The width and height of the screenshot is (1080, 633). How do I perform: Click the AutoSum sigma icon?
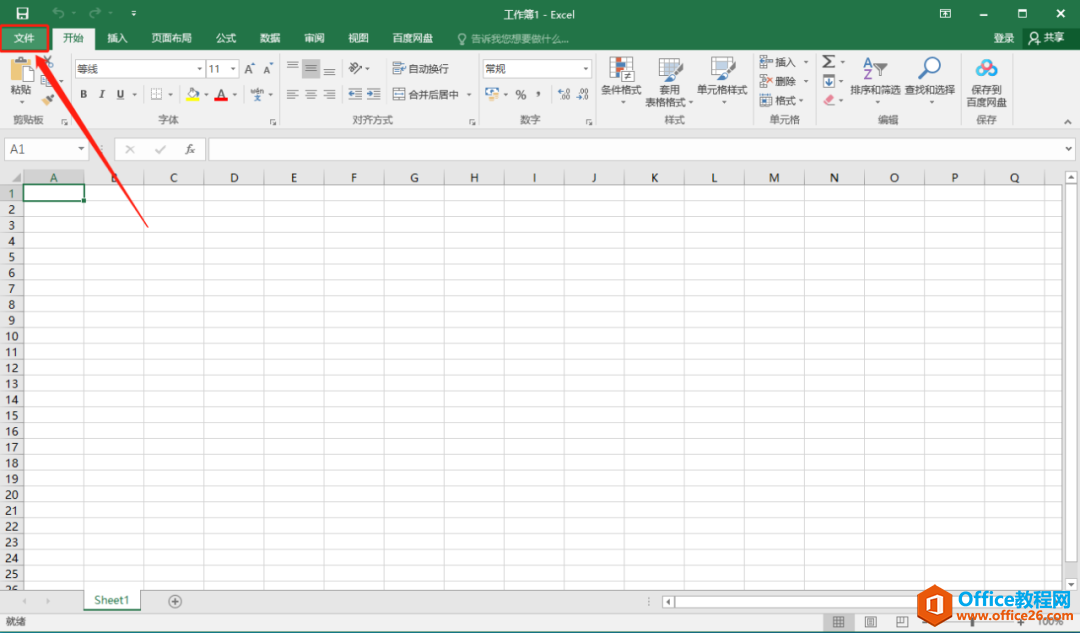[829, 62]
